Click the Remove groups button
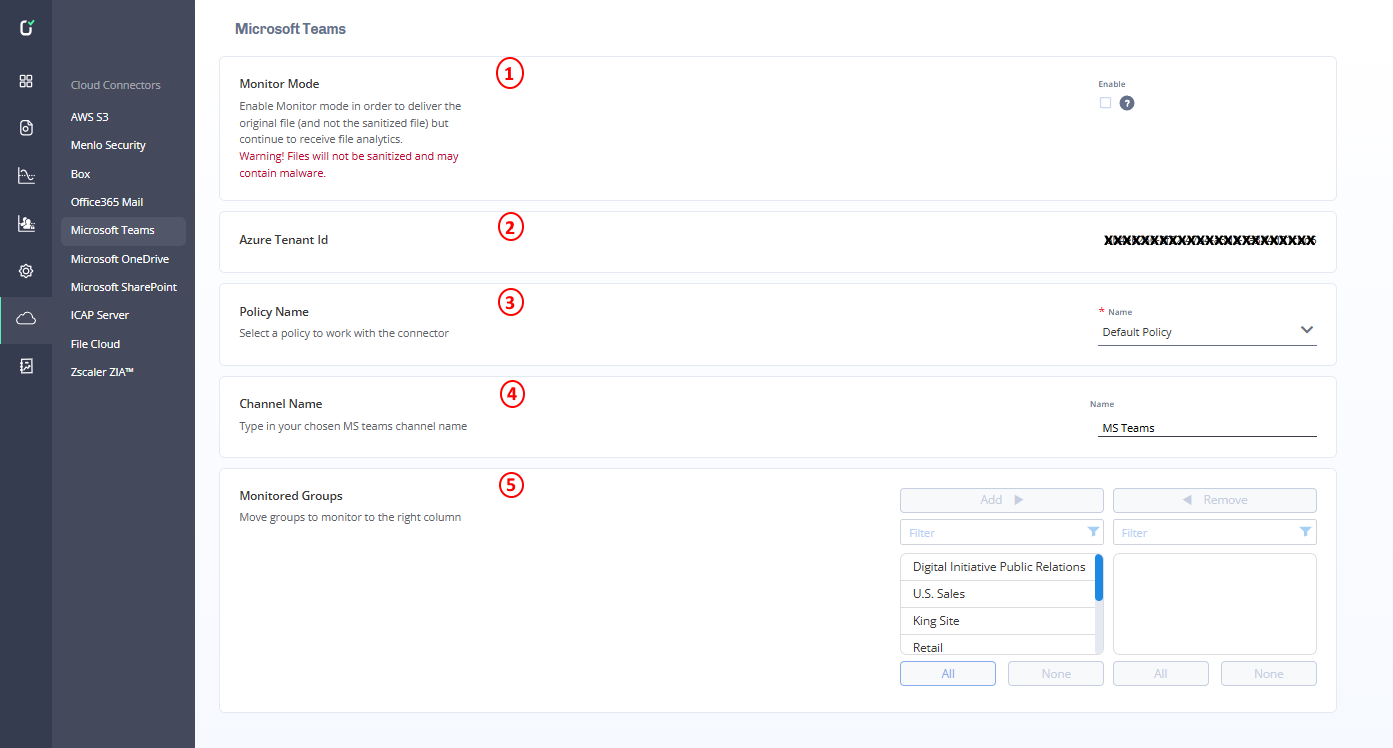This screenshot has height=748, width=1393. click(x=1215, y=500)
